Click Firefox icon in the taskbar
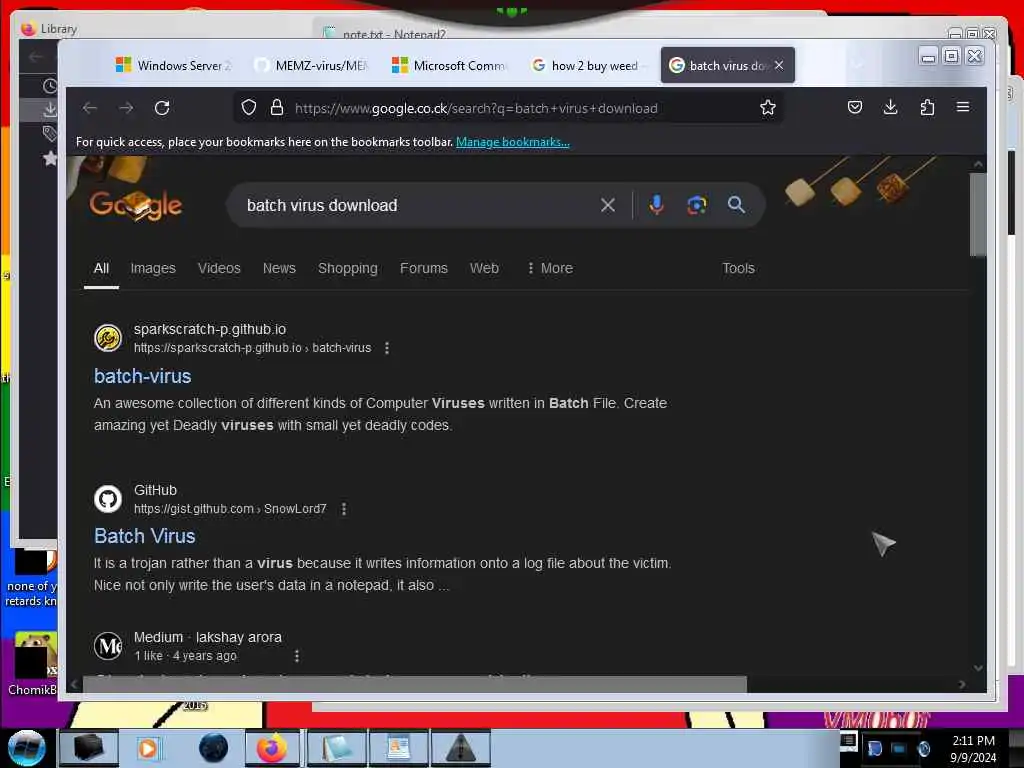This screenshot has width=1024, height=768. click(x=272, y=748)
